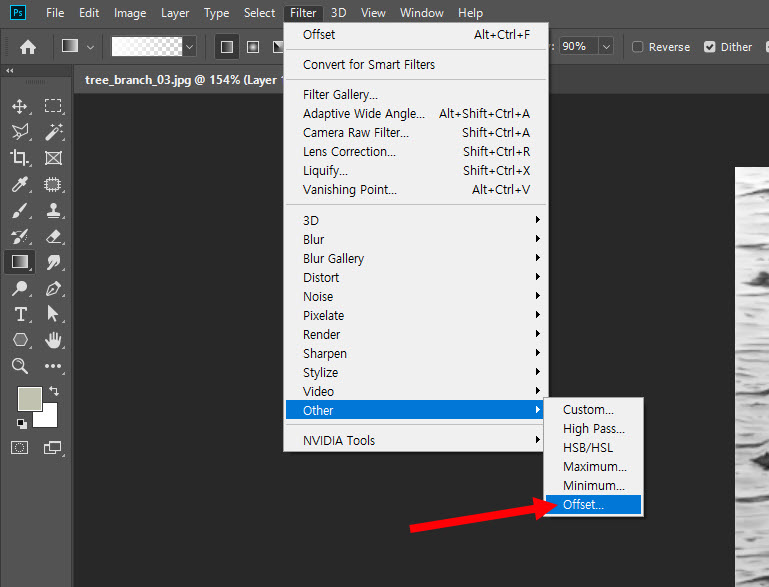Reset default foreground and background colors
Screen dimensions: 769x587
[x=22, y=424]
